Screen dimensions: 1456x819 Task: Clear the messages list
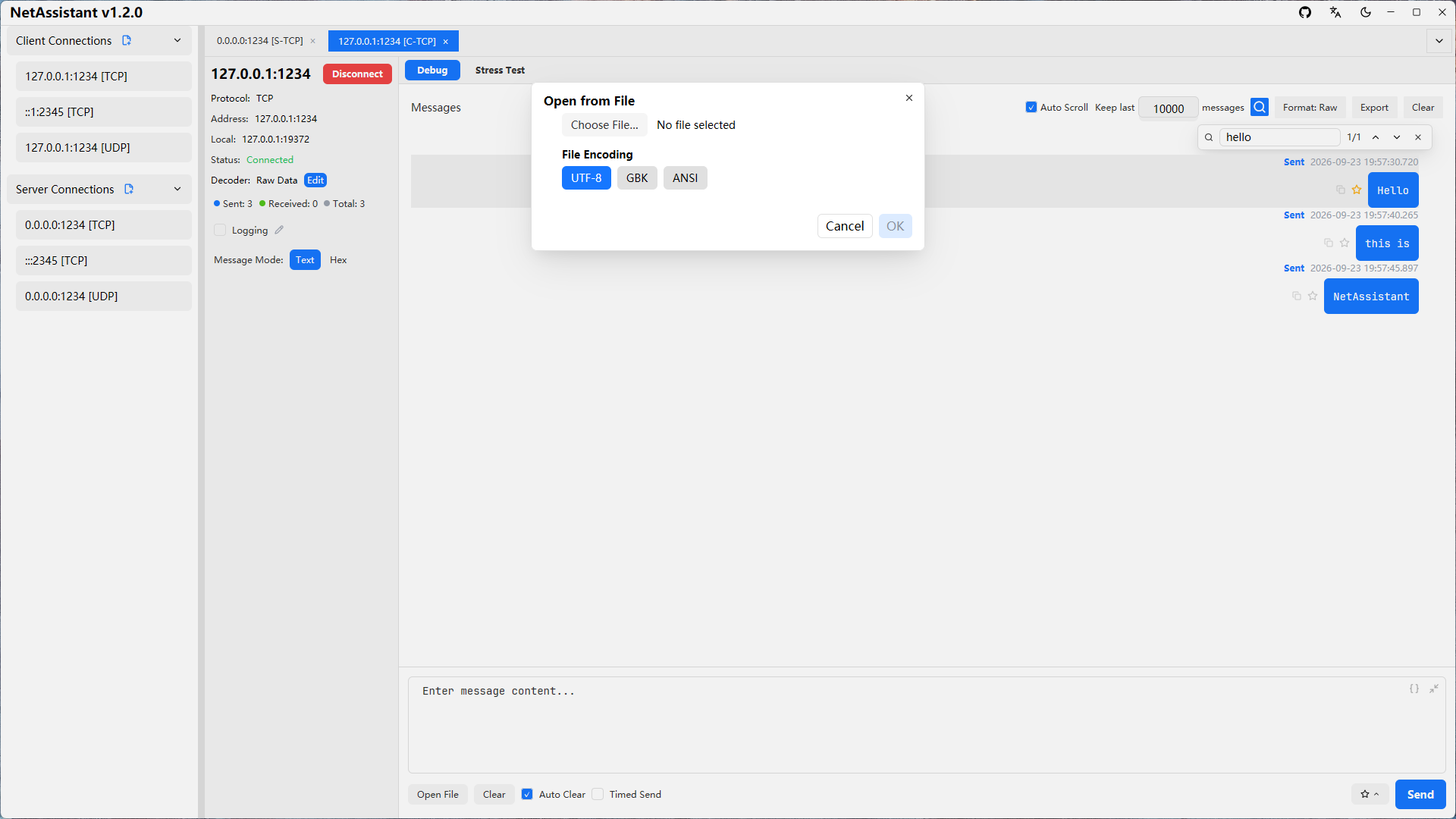click(x=1423, y=108)
